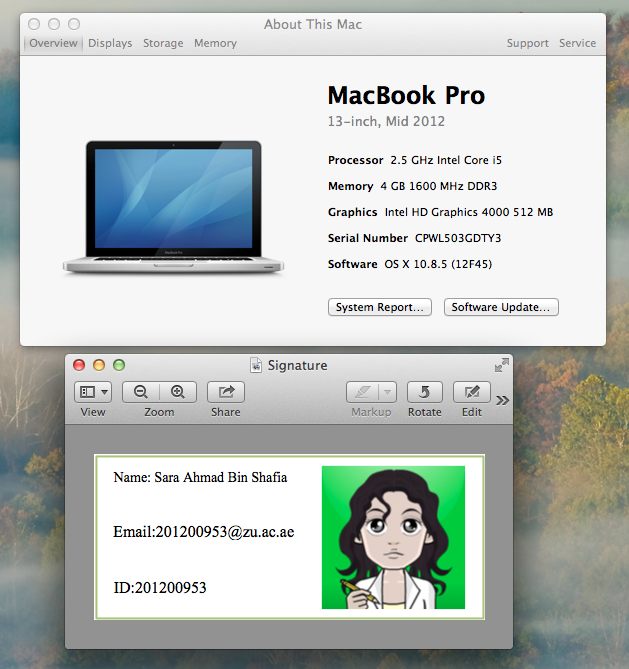This screenshot has height=669, width=629.
Task: Enter full screen in the Signature window
Action: point(502,365)
